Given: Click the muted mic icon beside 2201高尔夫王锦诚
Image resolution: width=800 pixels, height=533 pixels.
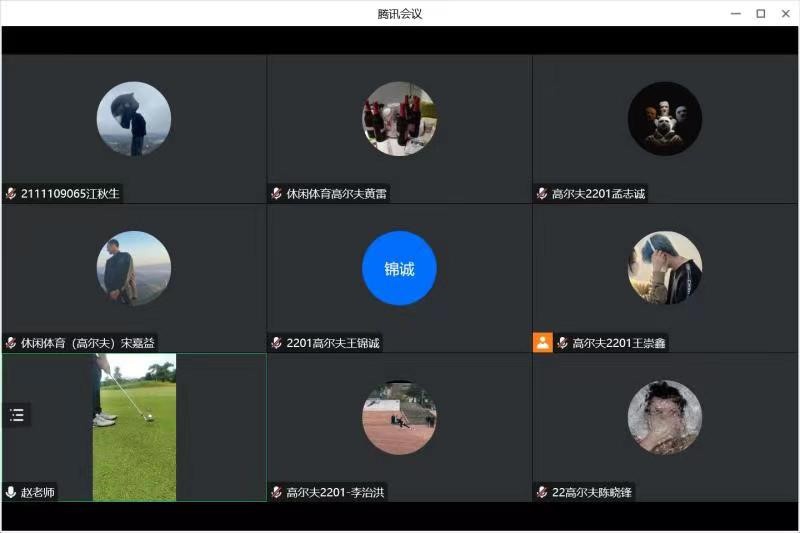Looking at the screenshot, I should pyautogui.click(x=277, y=343).
